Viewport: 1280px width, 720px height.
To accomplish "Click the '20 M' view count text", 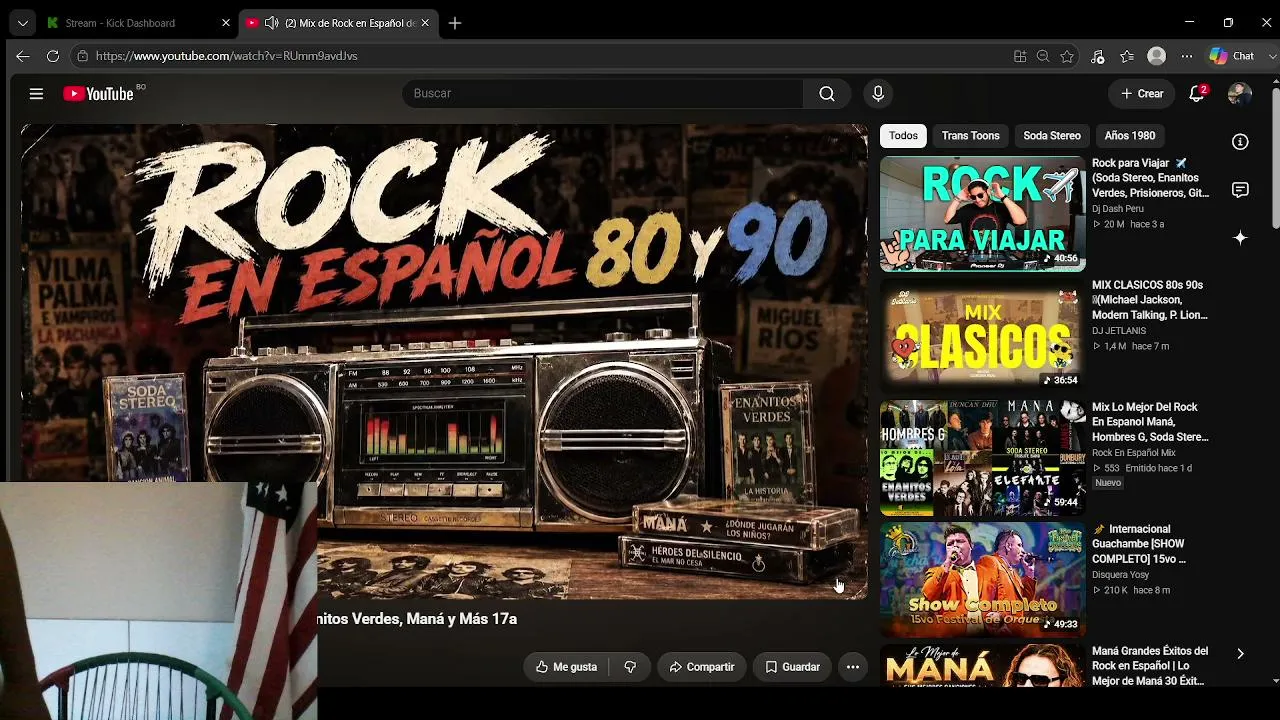I will (x=1114, y=224).
